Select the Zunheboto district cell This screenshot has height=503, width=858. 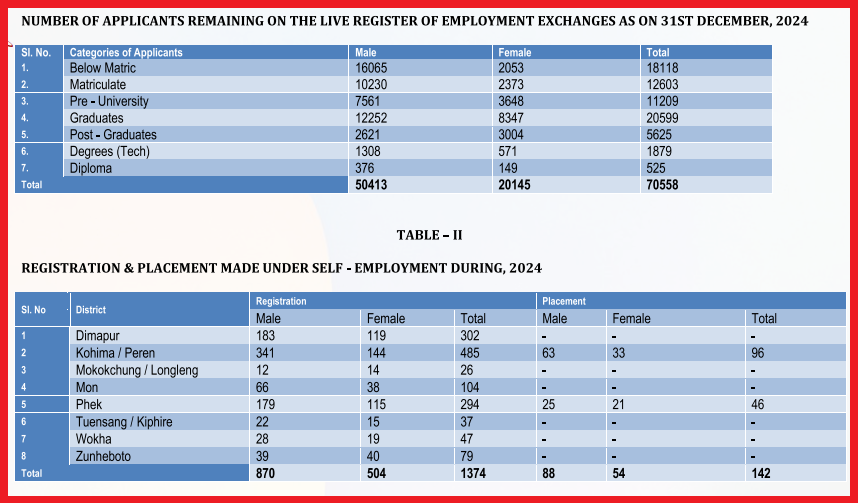tap(106, 456)
